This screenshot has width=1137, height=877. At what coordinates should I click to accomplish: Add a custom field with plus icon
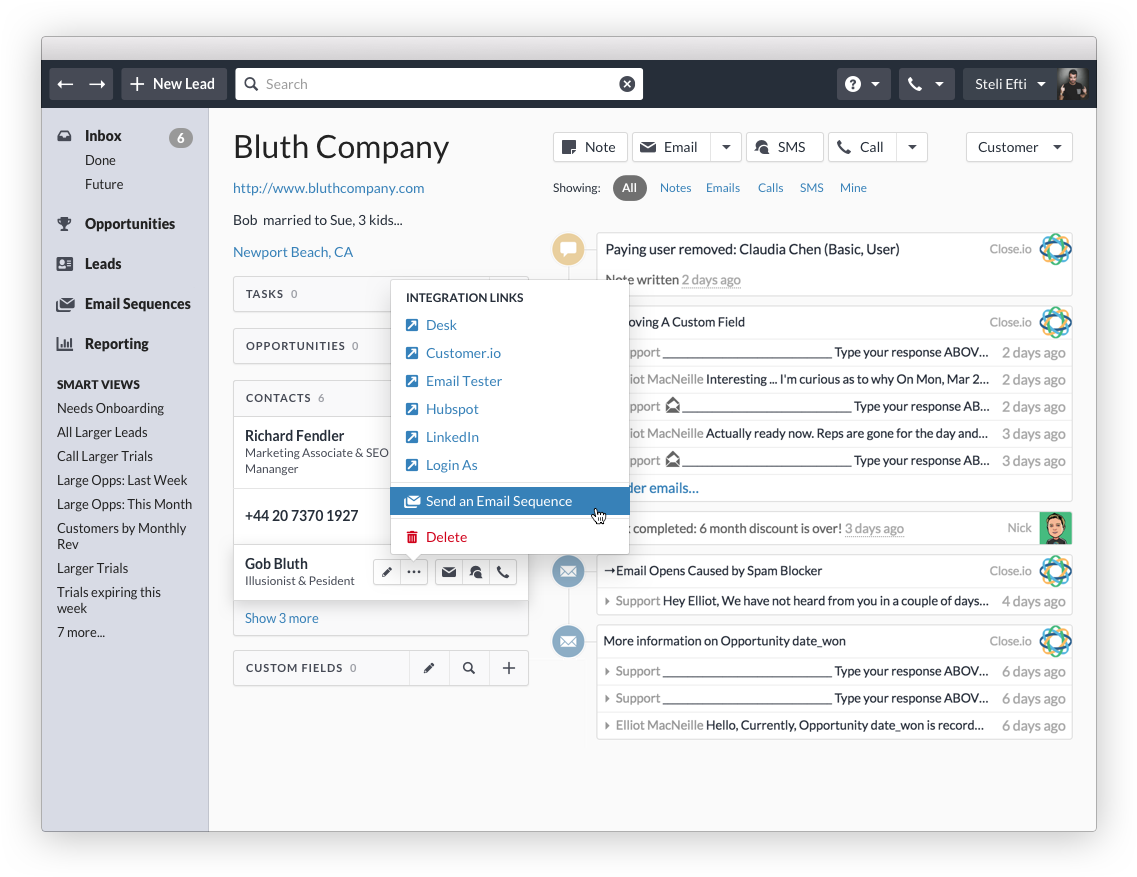(508, 668)
